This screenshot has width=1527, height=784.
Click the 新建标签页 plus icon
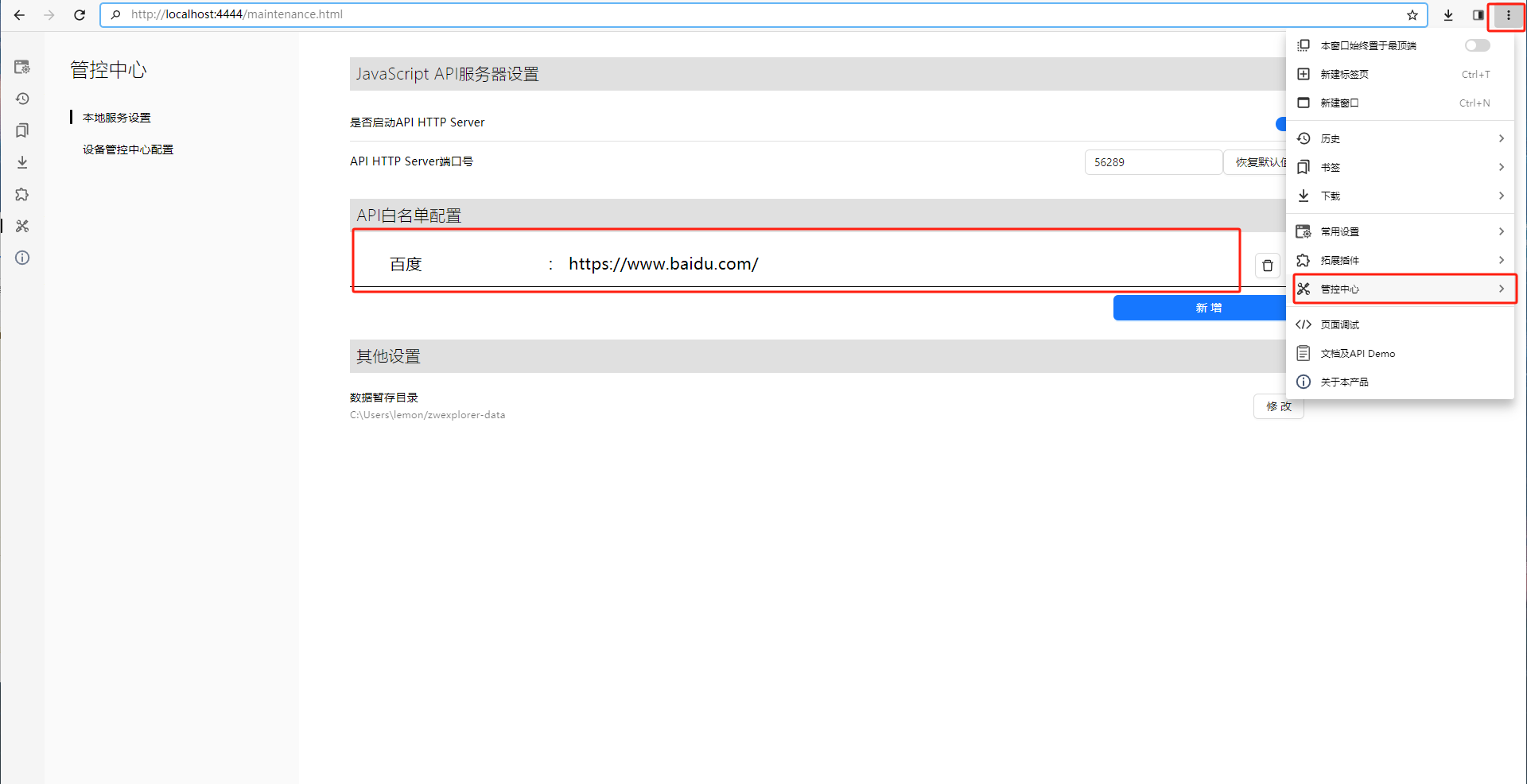click(1304, 74)
